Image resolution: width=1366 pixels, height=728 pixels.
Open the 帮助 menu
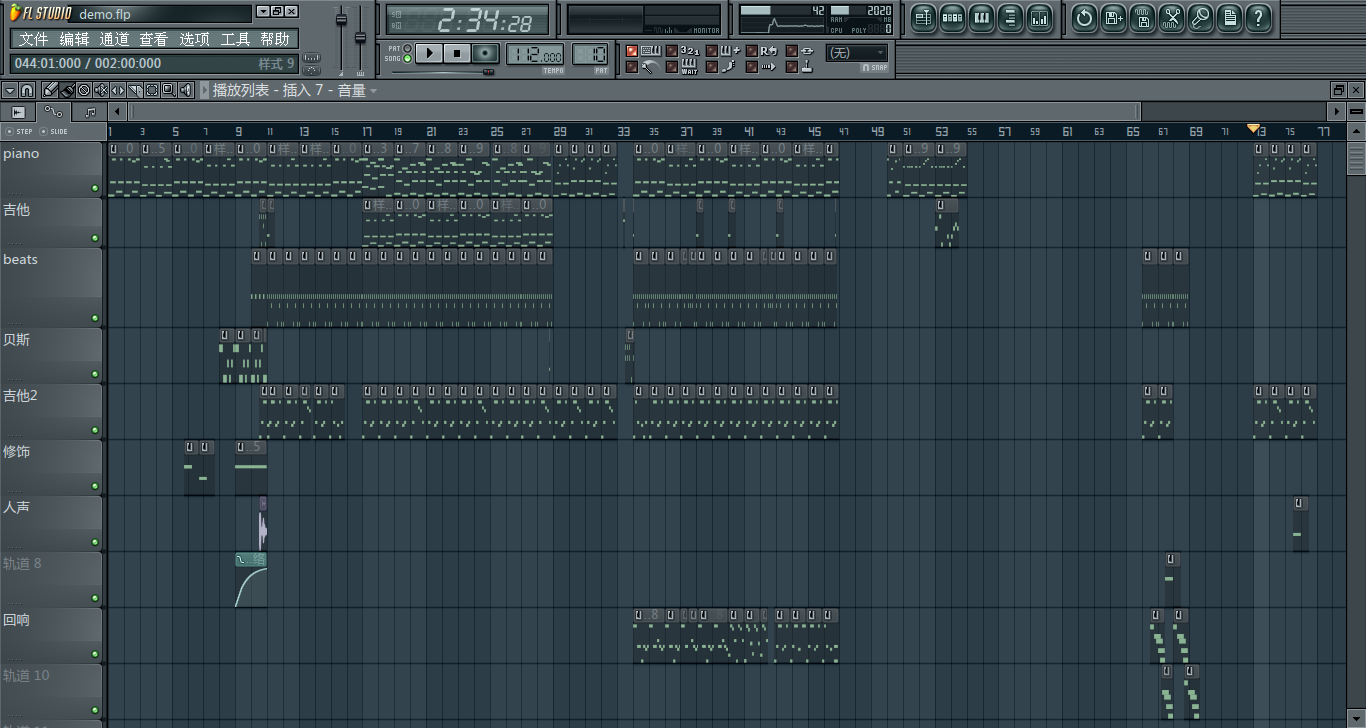(x=275, y=39)
